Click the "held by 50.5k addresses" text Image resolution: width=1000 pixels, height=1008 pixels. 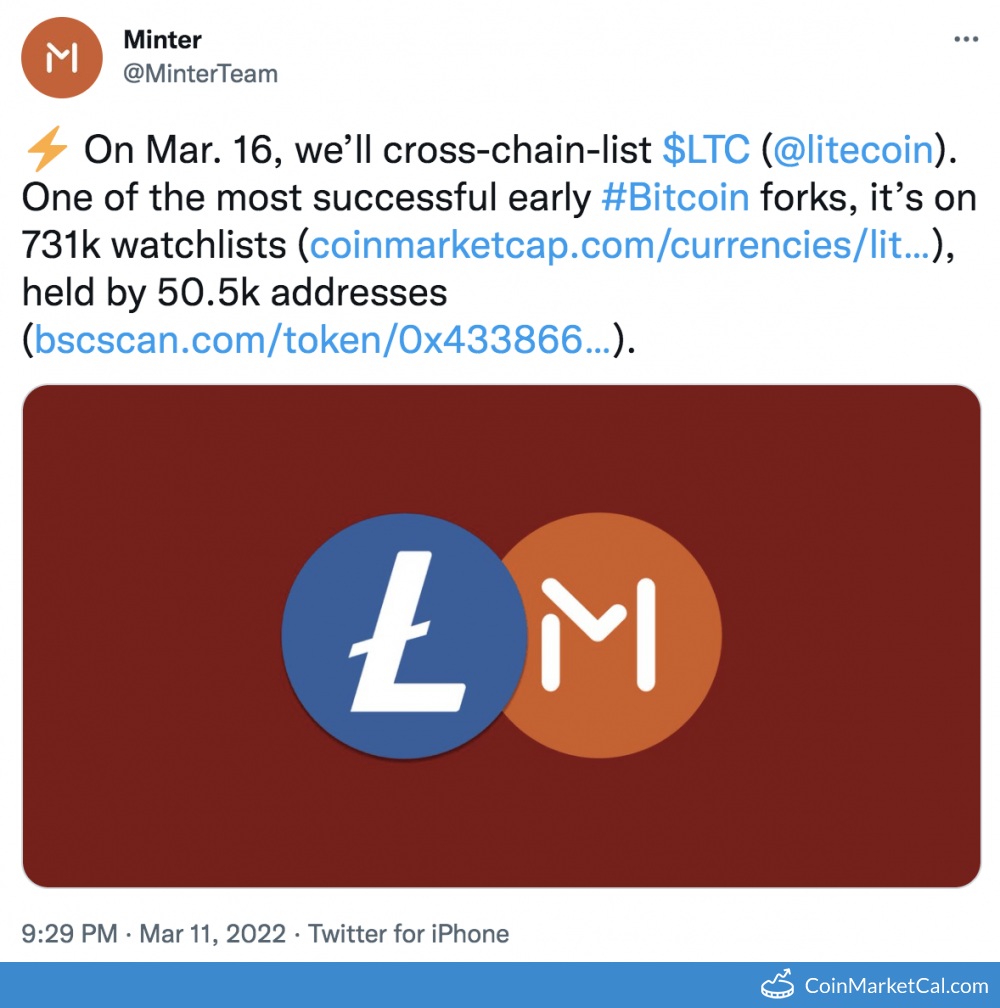click(x=234, y=294)
